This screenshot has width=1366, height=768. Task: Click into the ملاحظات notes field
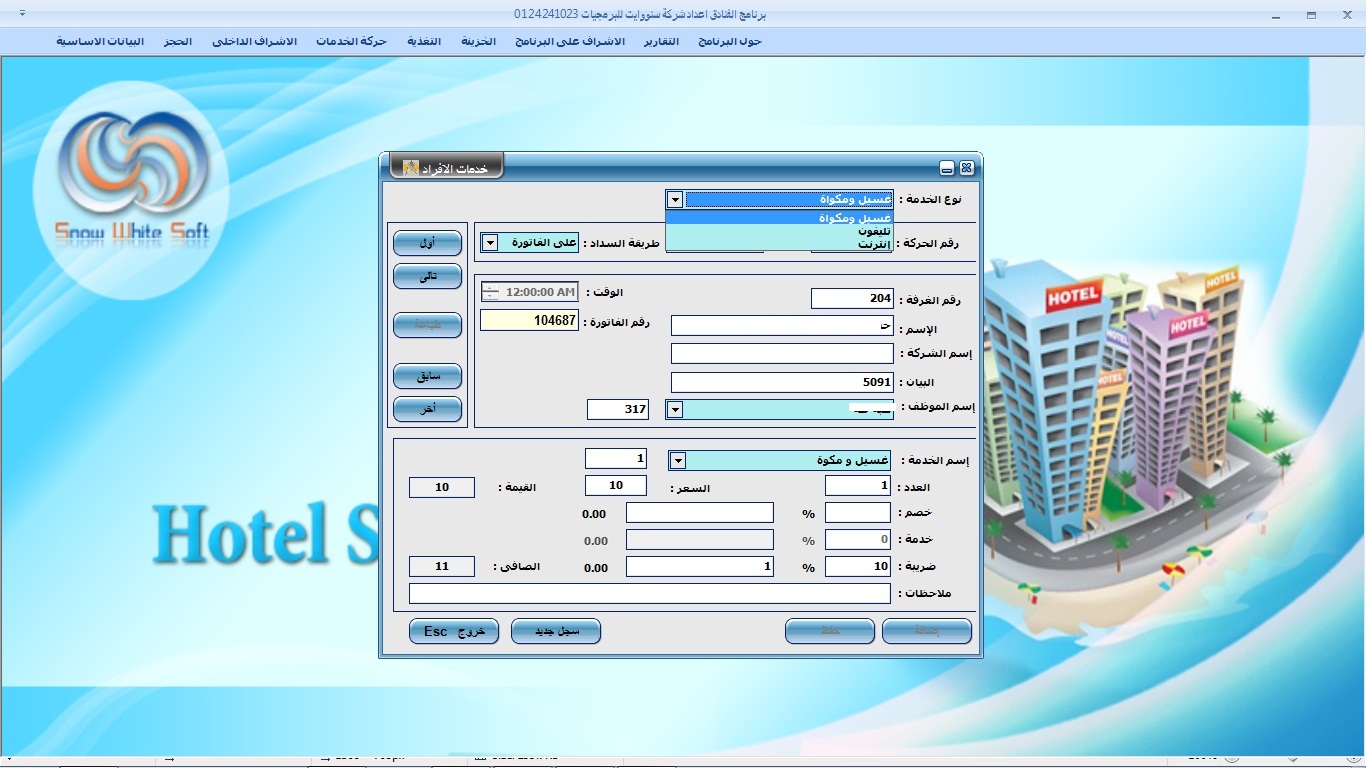click(649, 594)
